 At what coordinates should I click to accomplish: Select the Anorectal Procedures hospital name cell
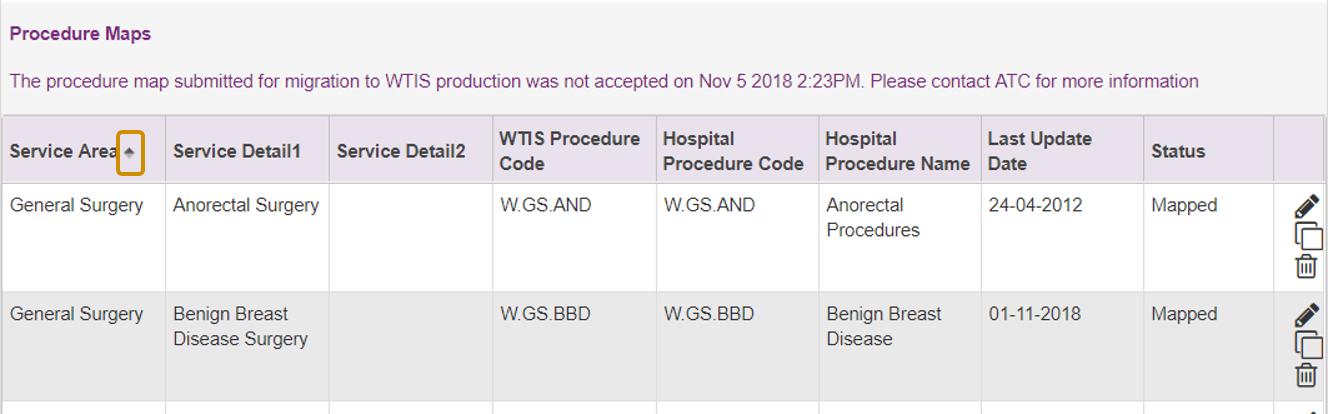(873, 217)
